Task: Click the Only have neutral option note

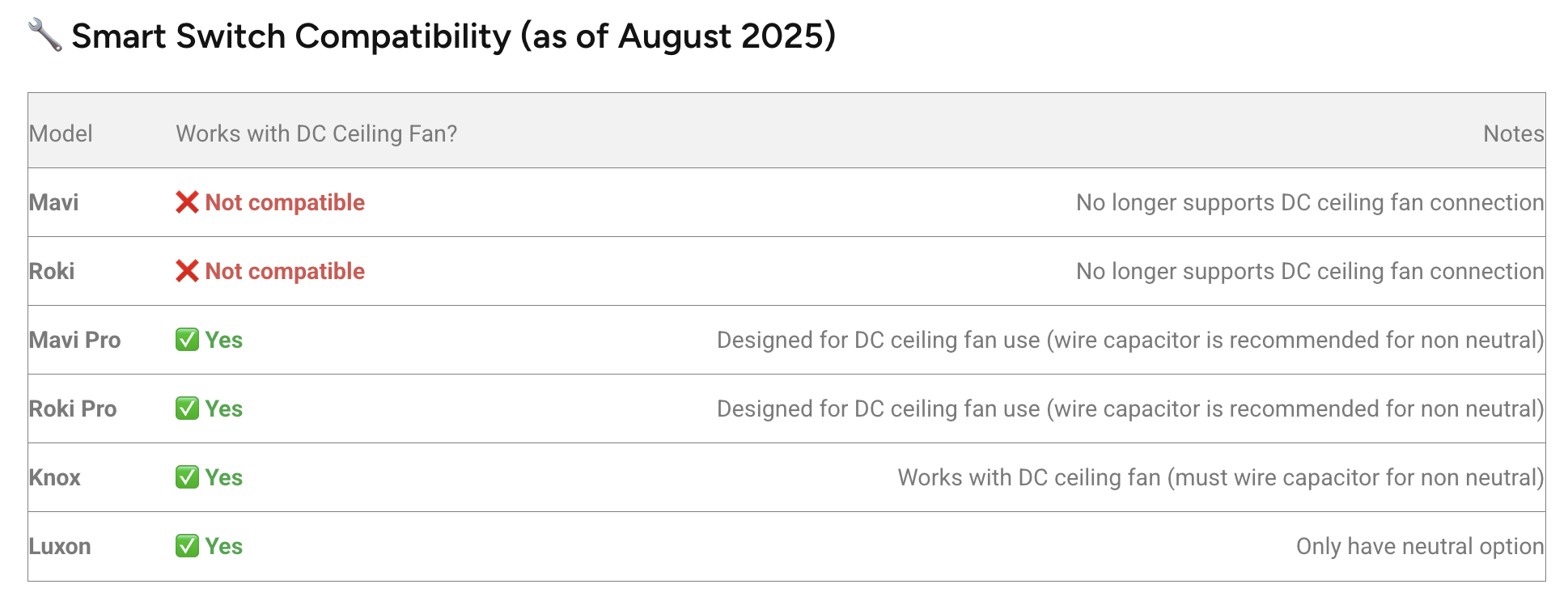Action: [1420, 546]
